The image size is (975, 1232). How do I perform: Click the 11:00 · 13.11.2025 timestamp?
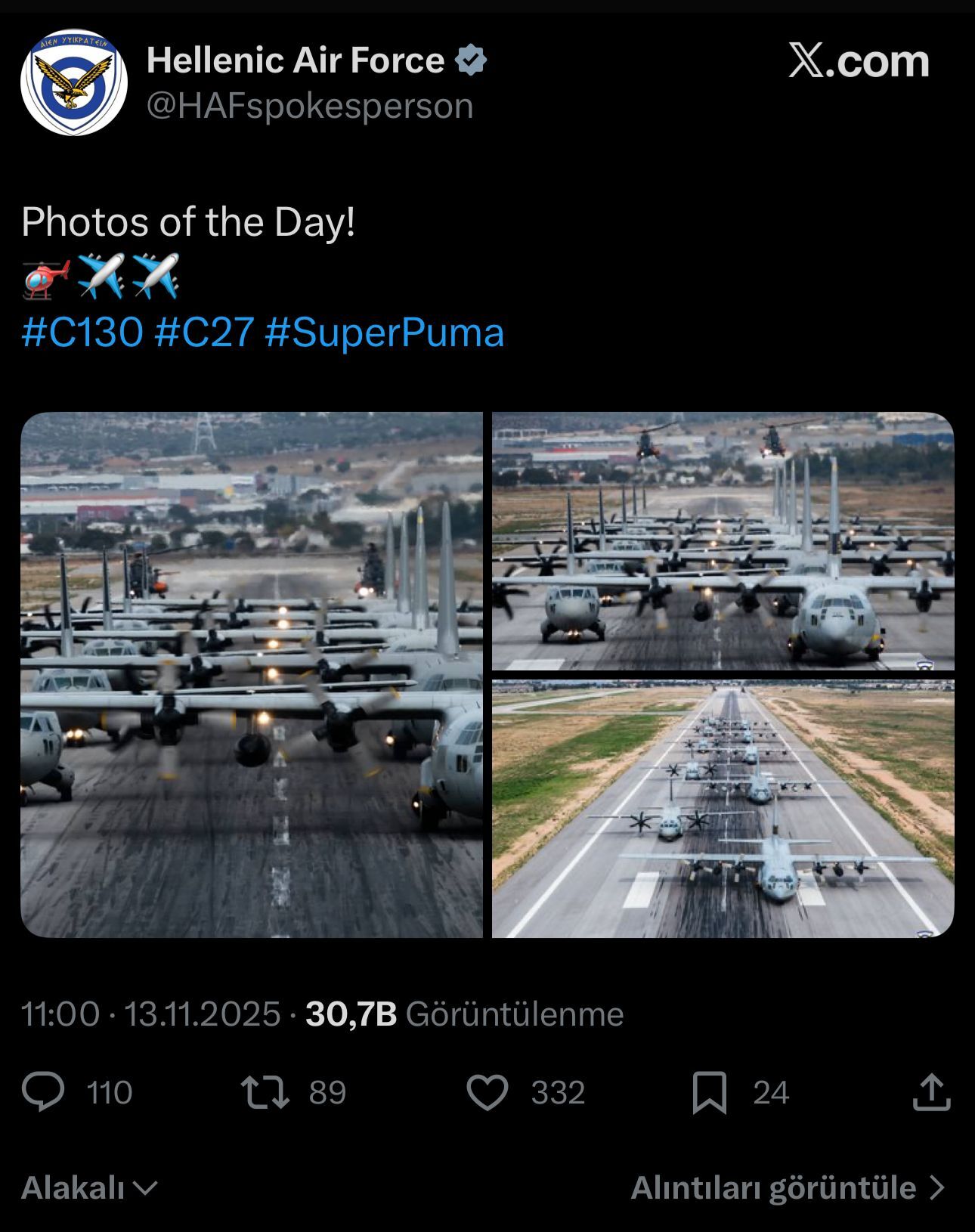150,1014
